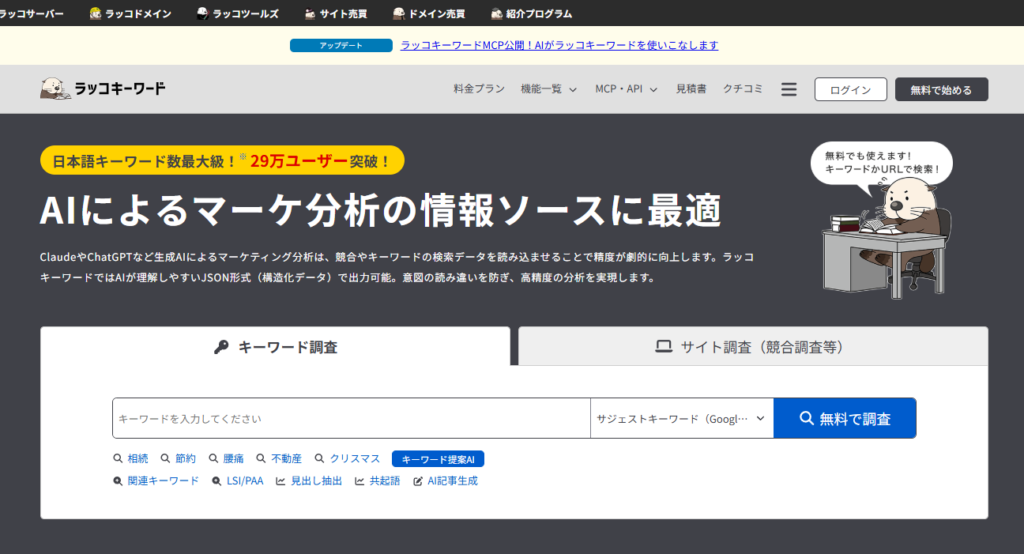Open クチコミ menu item
1024x554 pixels.
(x=743, y=89)
